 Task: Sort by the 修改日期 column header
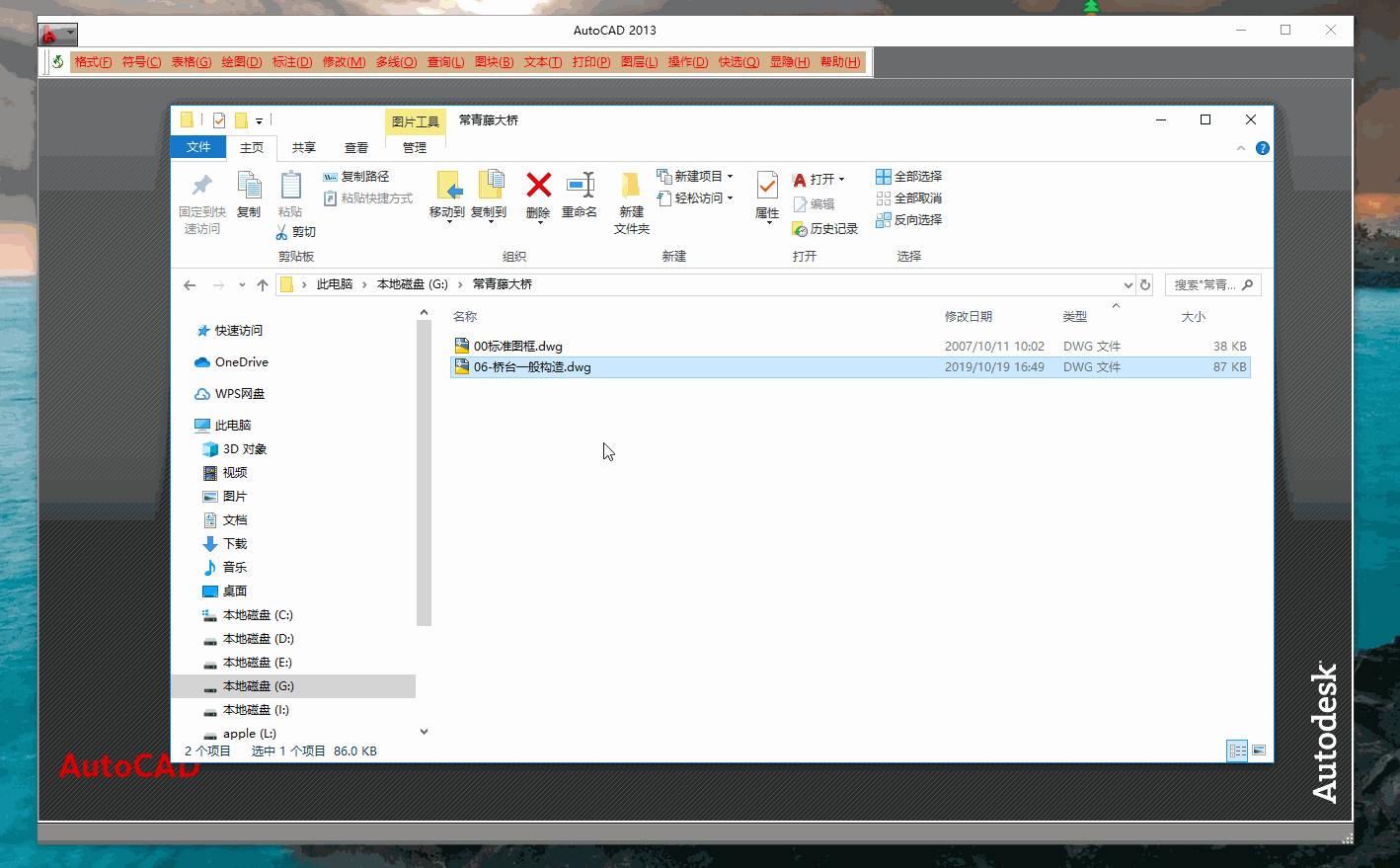[969, 317]
